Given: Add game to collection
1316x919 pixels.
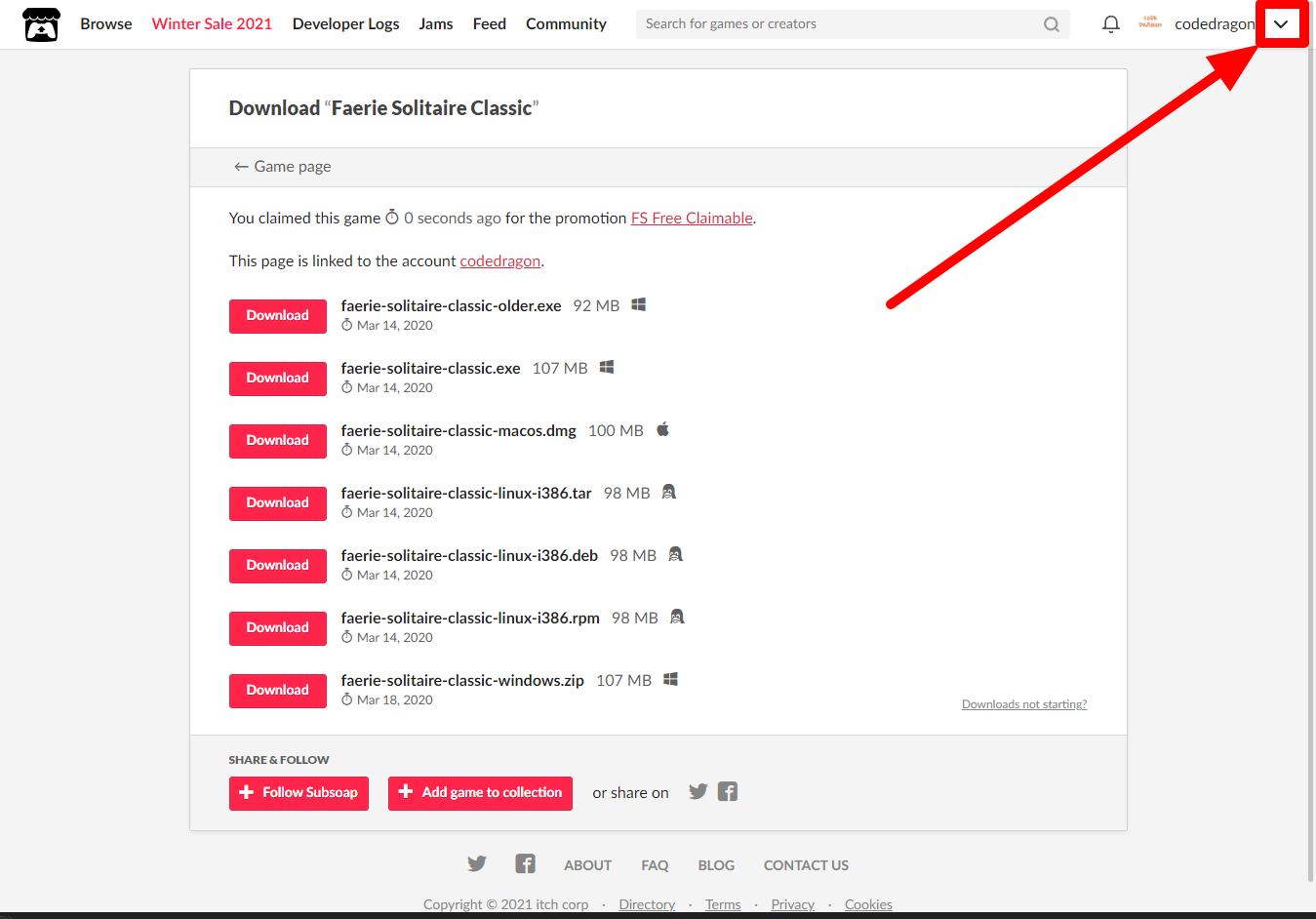Looking at the screenshot, I should 480,793.
